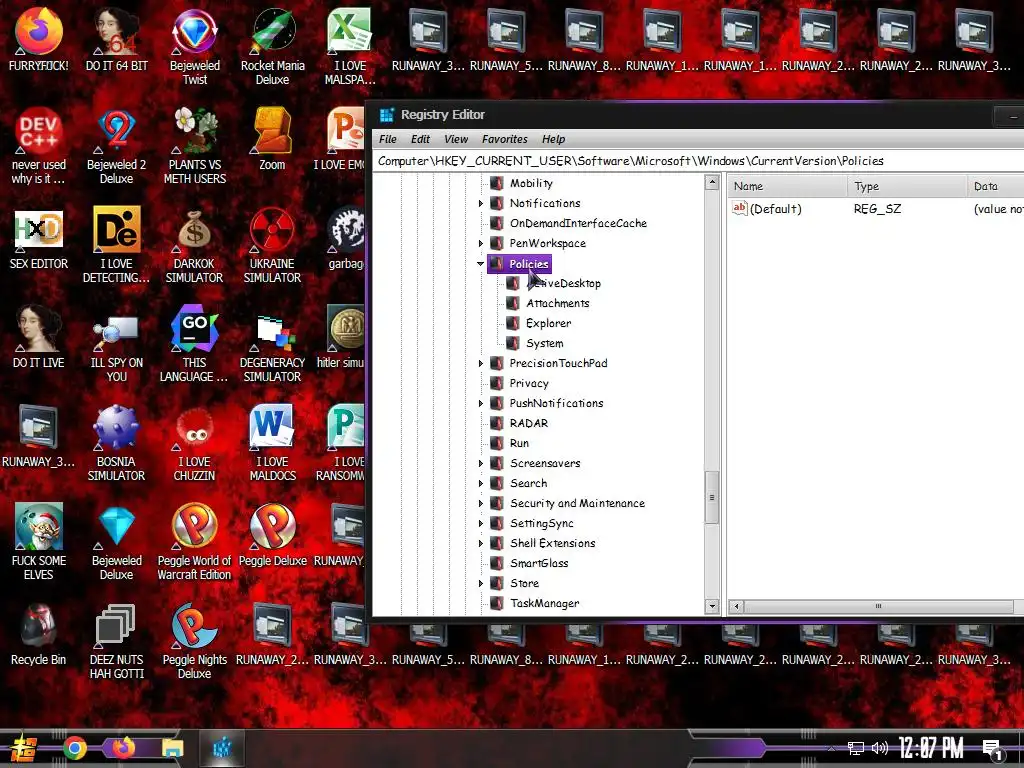Viewport: 1024px width, 768px height.
Task: Open the Zoom desktop icon
Action: tap(272, 138)
